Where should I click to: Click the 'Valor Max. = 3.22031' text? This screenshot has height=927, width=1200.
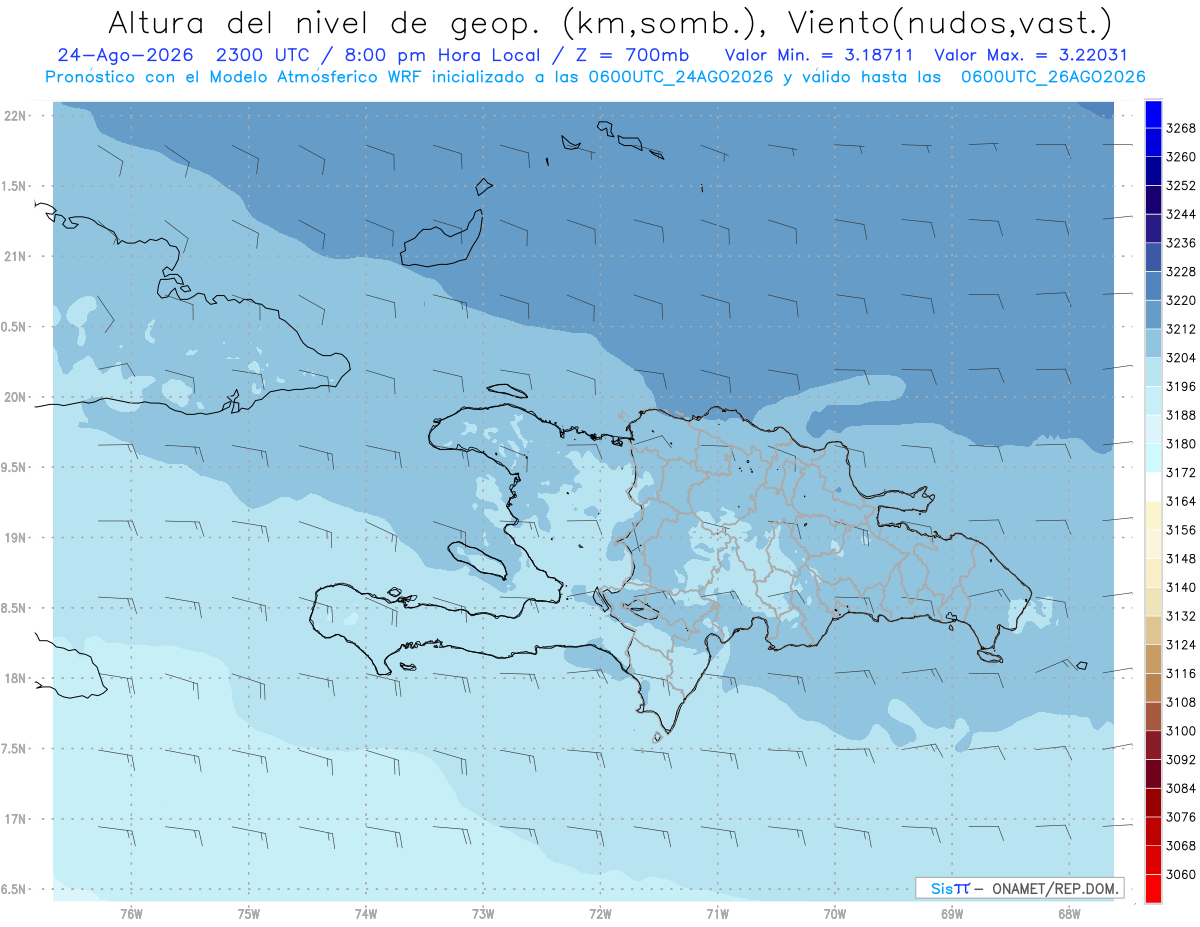[x=1031, y=55]
